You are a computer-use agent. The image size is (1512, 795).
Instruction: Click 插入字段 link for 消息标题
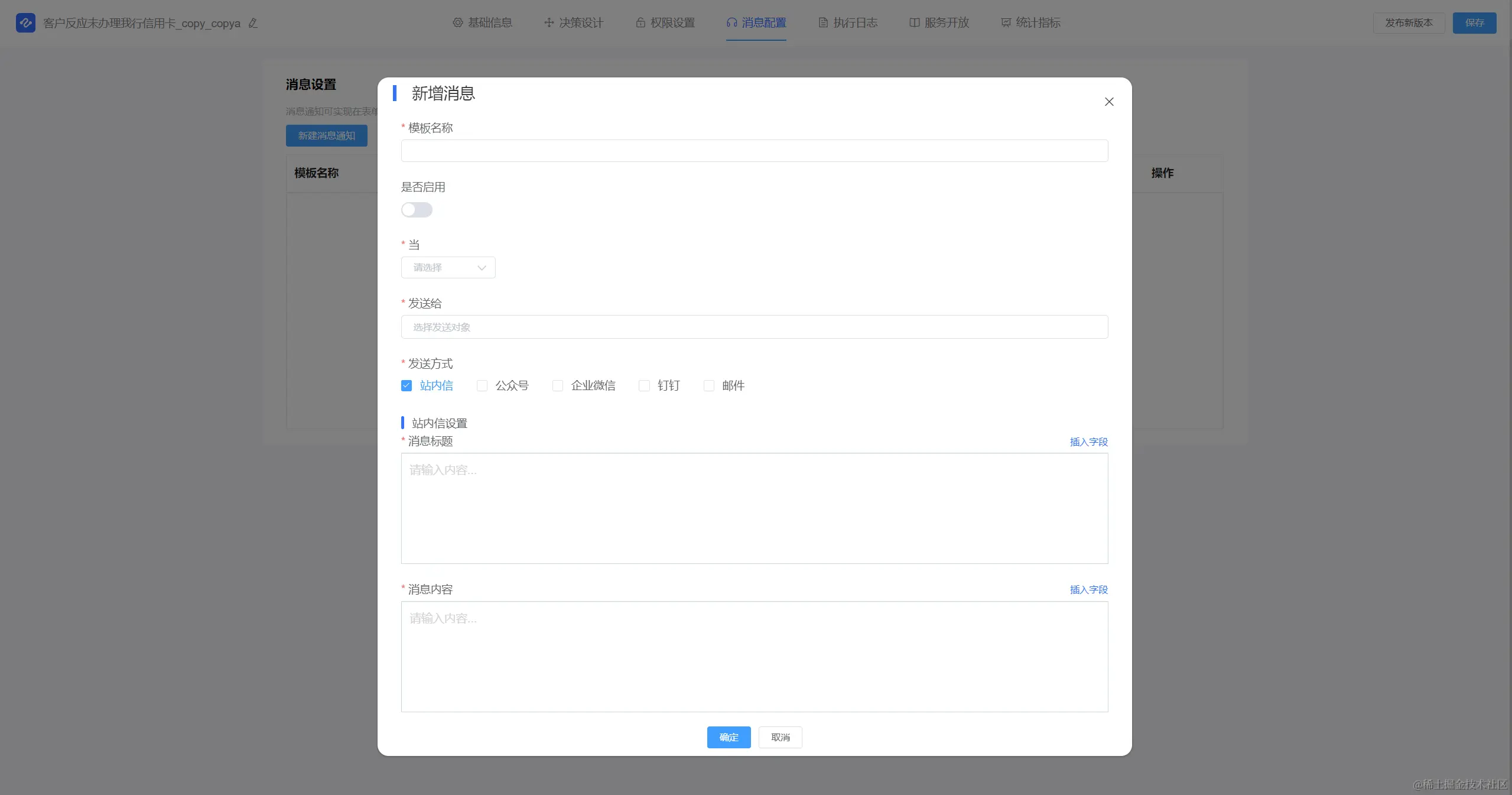pyautogui.click(x=1088, y=442)
